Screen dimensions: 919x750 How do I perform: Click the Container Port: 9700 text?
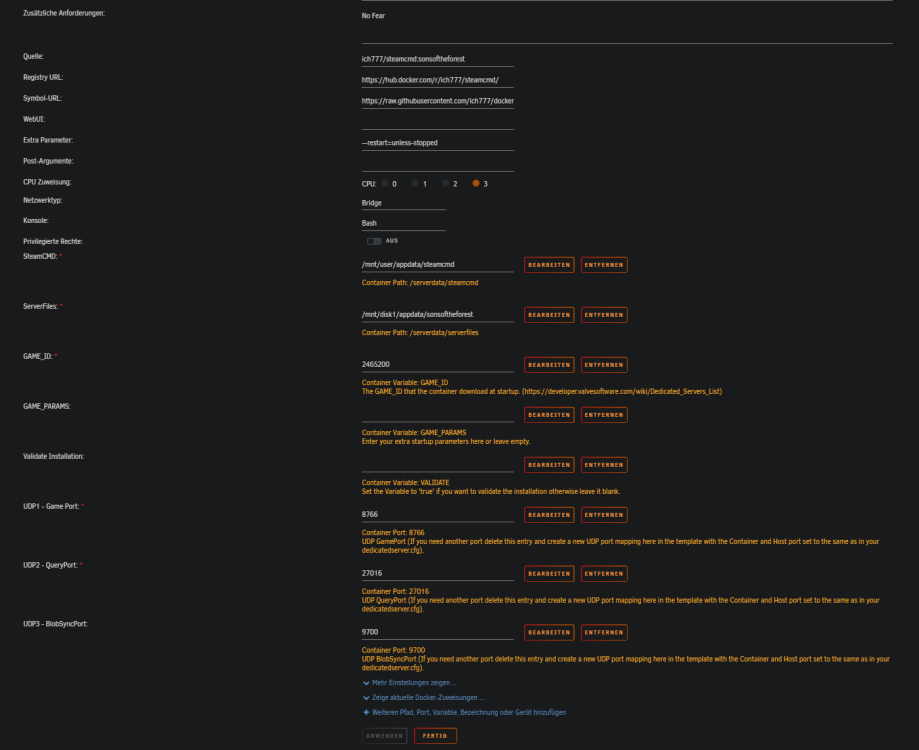click(393, 650)
